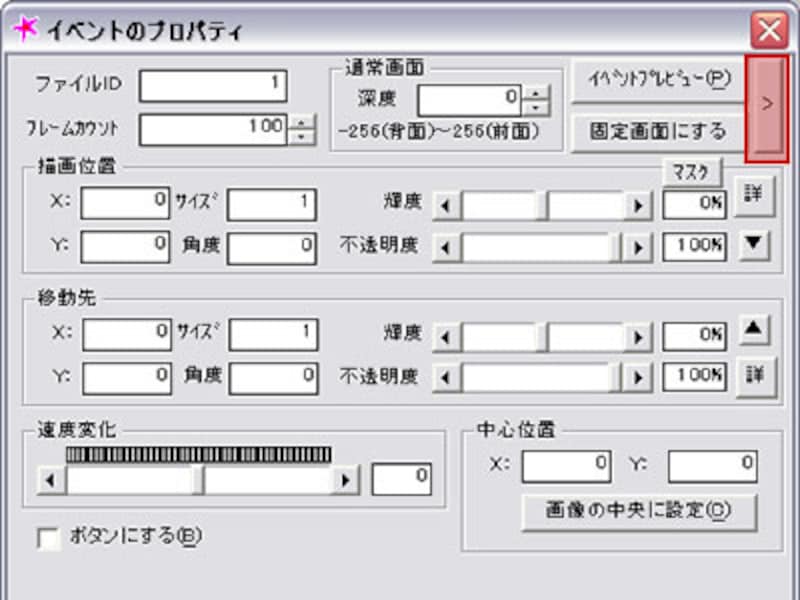Click 固定画面にする button
This screenshot has height=600, width=800.
[659, 131]
